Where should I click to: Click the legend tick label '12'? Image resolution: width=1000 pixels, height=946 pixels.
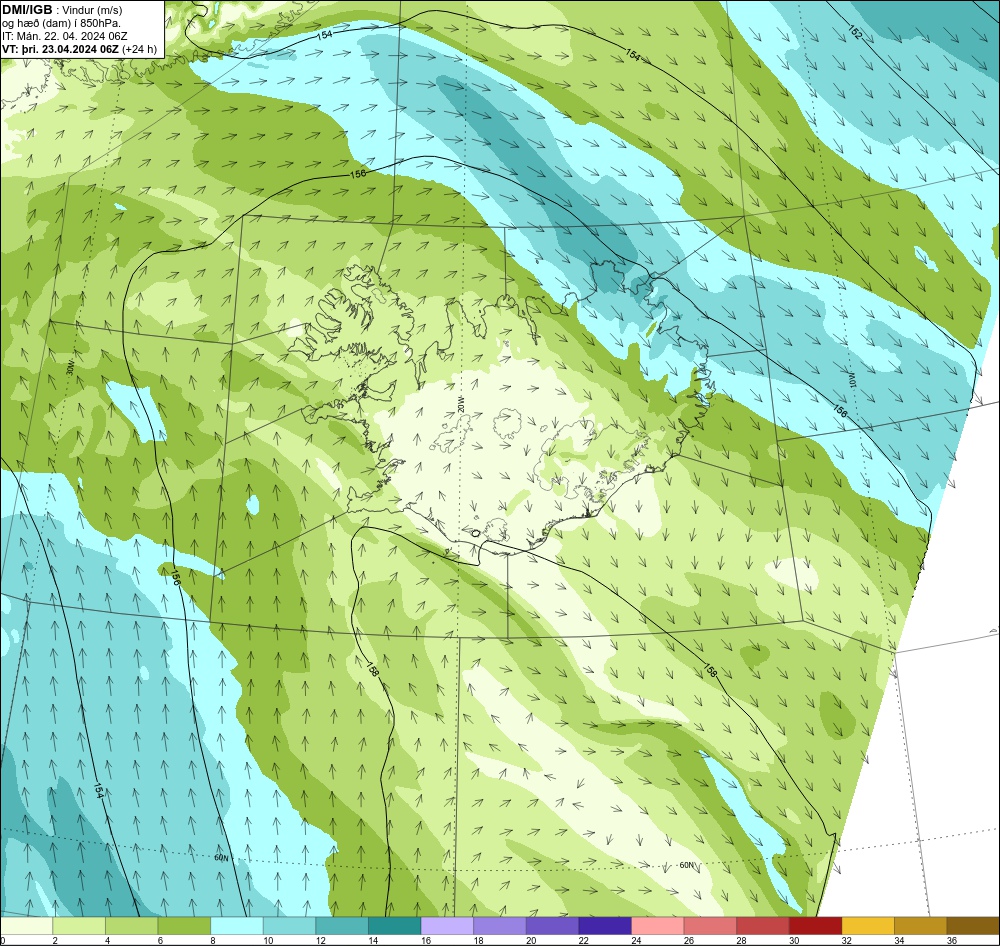[320, 940]
